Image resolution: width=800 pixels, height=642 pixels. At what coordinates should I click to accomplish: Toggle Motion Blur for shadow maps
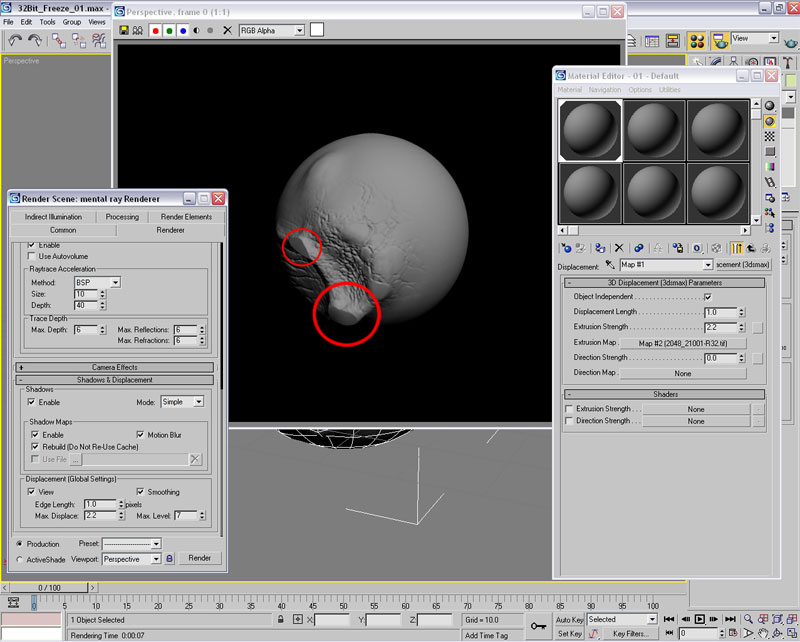click(x=140, y=435)
